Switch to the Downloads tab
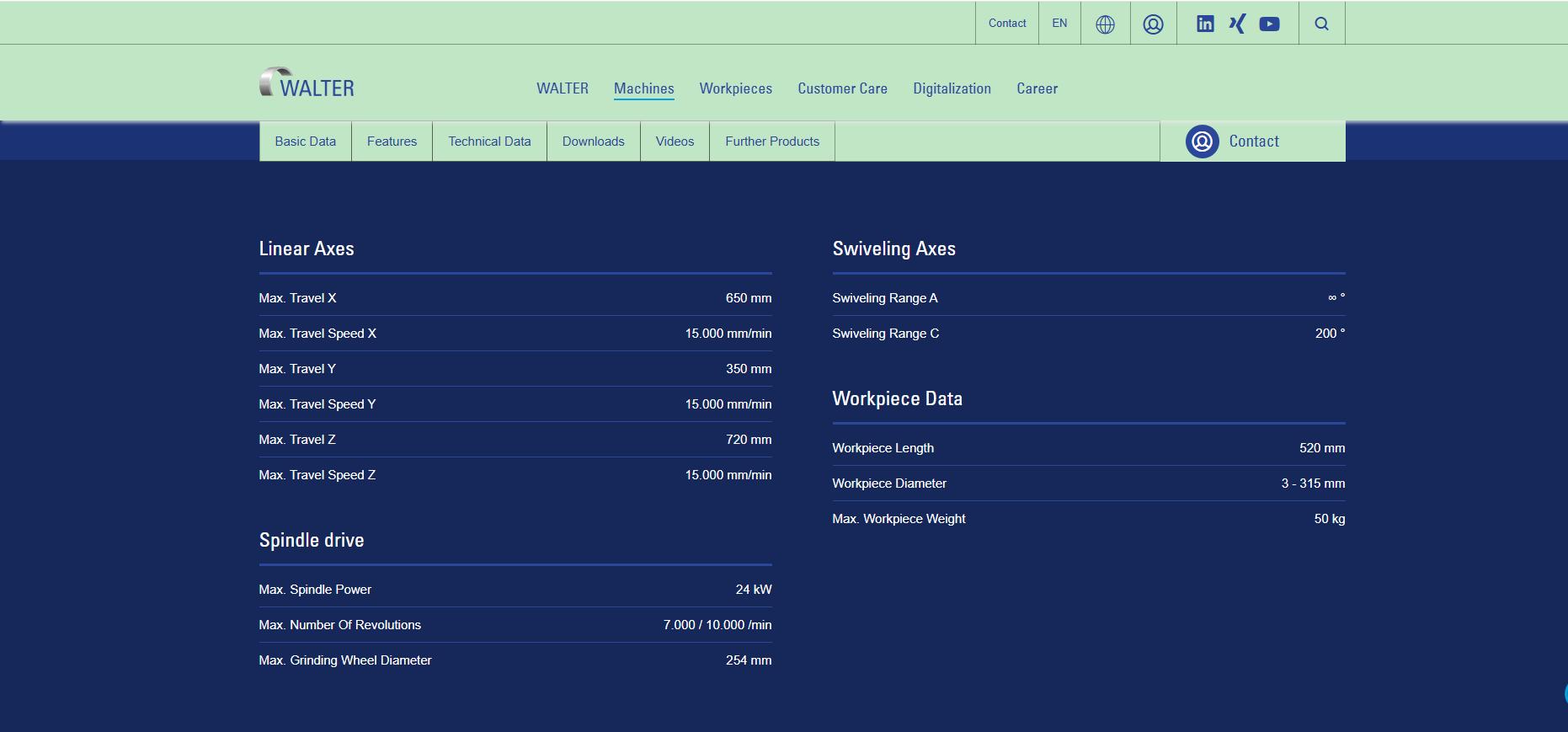This screenshot has width=1568, height=732. click(x=593, y=142)
